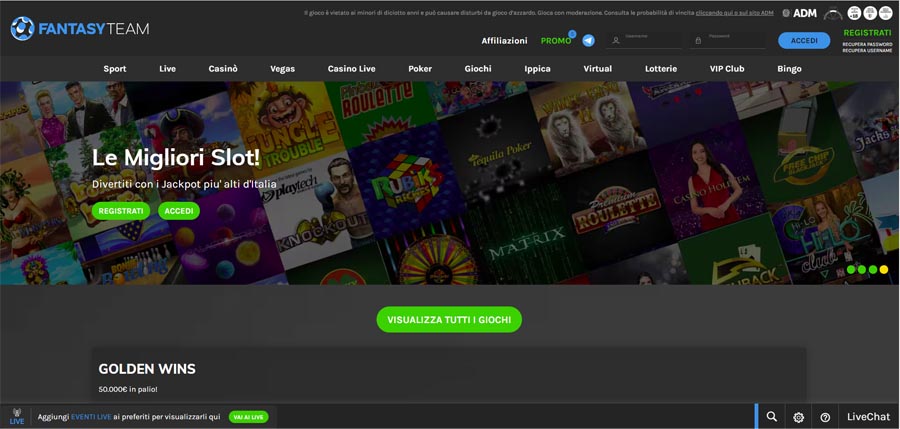The height and width of the screenshot is (429, 900).
Task: Select the yellow fourth slide dot
Action: click(884, 269)
